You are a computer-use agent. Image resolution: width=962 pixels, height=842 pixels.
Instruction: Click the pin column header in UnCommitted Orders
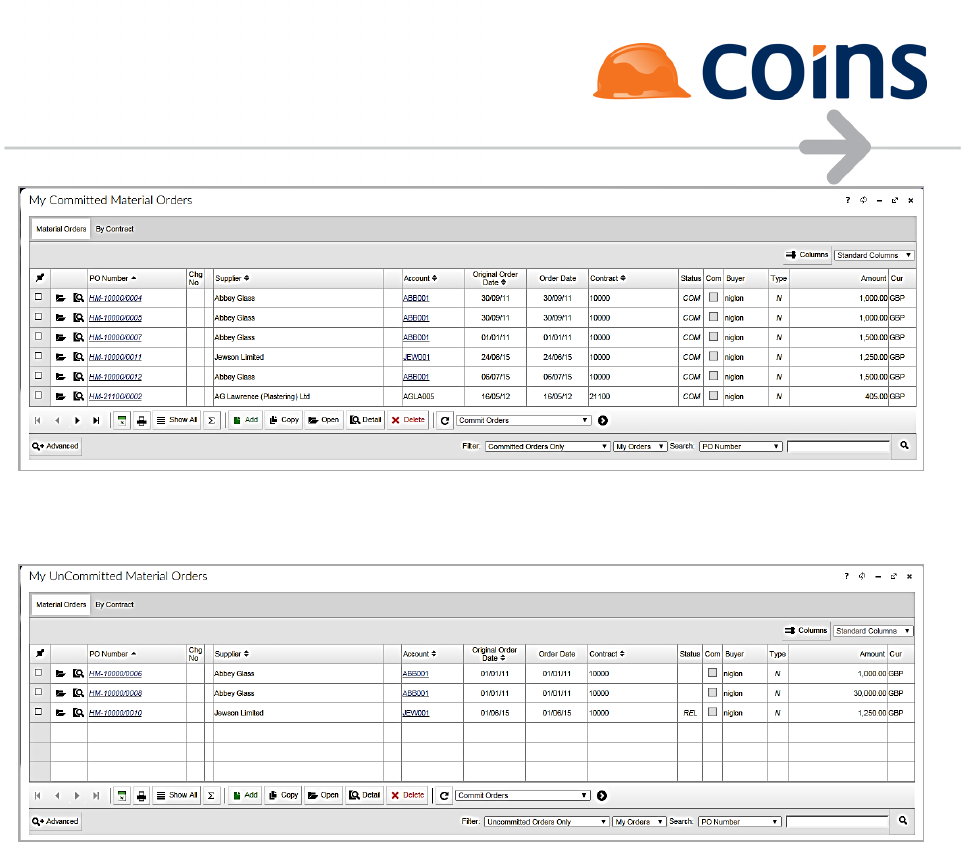(x=40, y=654)
